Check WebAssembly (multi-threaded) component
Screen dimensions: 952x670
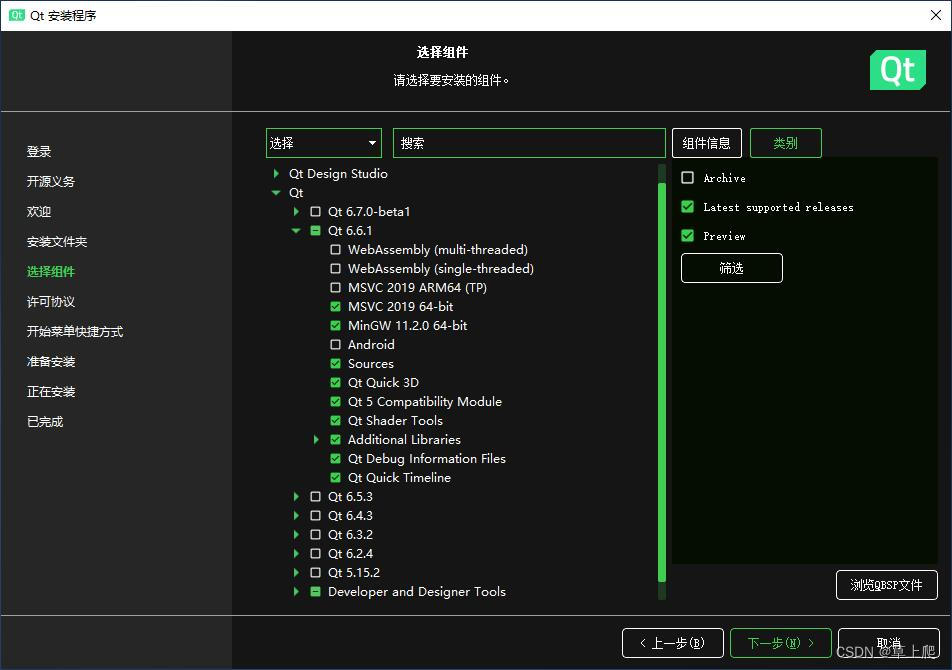[334, 249]
